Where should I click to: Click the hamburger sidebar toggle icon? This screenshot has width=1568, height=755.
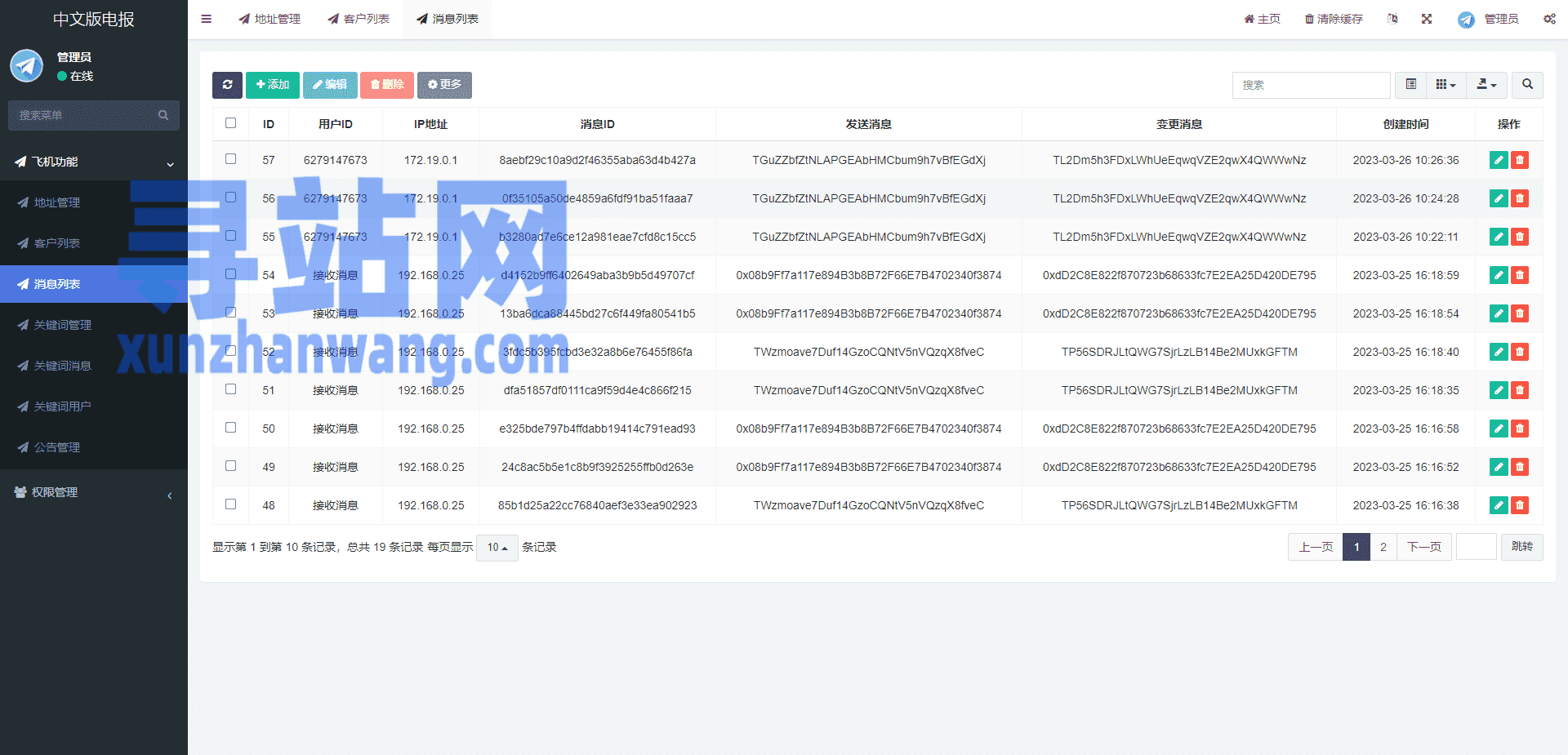pos(207,19)
